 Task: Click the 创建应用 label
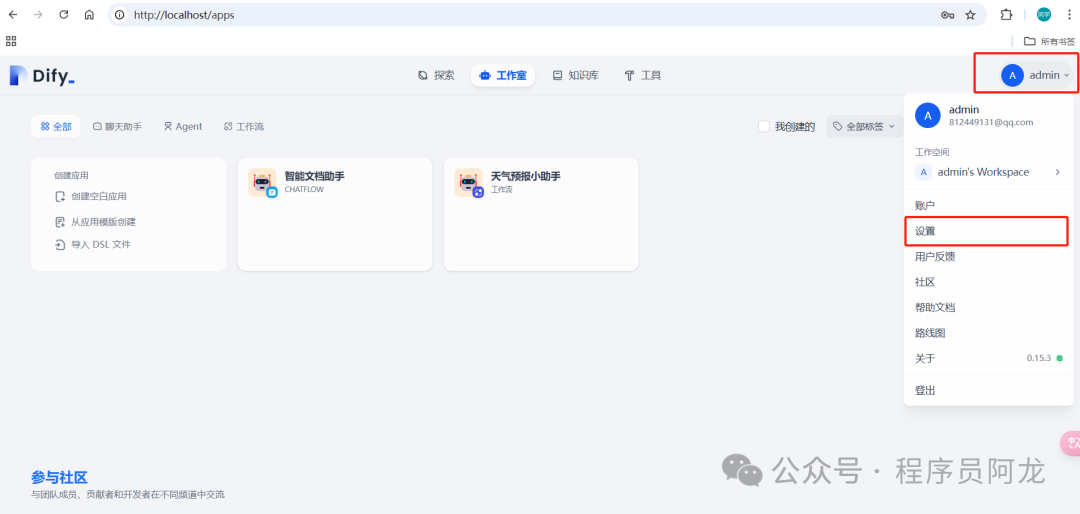[x=71, y=176]
